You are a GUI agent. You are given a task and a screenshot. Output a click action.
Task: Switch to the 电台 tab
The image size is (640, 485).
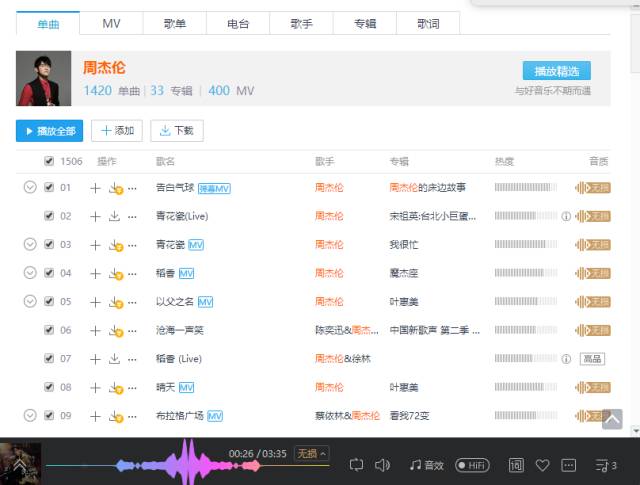(x=238, y=24)
